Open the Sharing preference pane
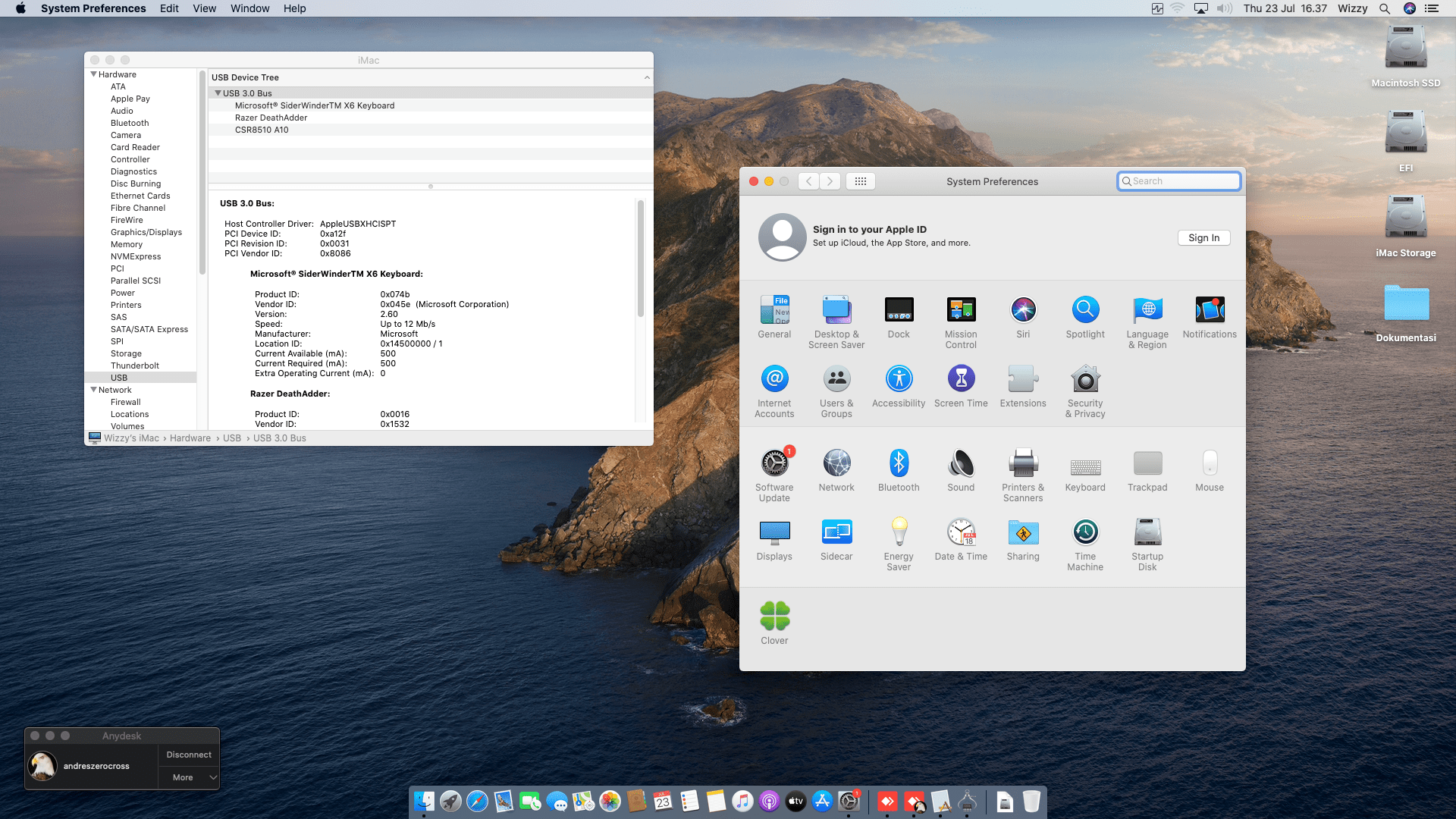The width and height of the screenshot is (1456, 819). pos(1023,539)
